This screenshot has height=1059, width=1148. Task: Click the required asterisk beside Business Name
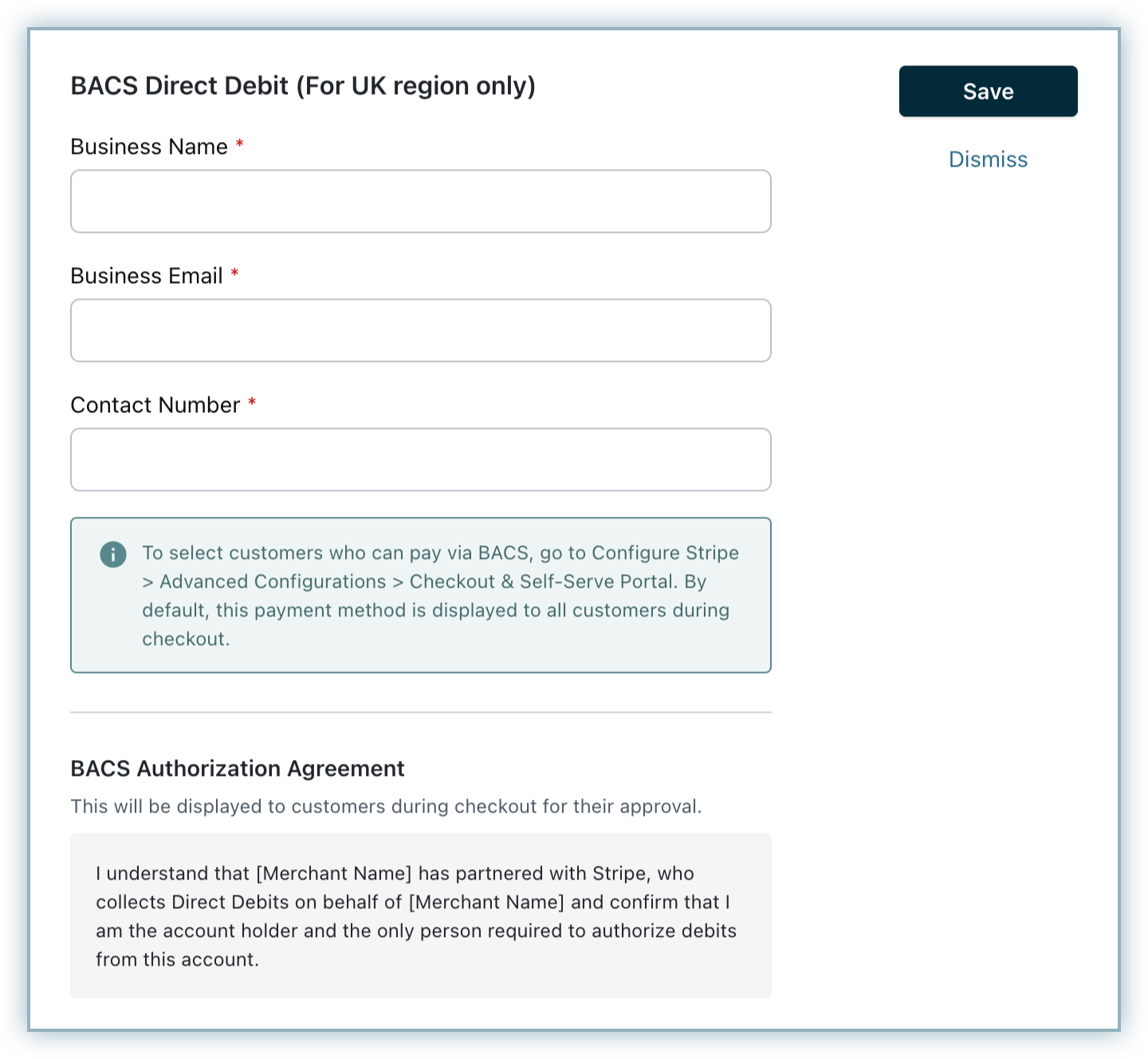tap(239, 145)
